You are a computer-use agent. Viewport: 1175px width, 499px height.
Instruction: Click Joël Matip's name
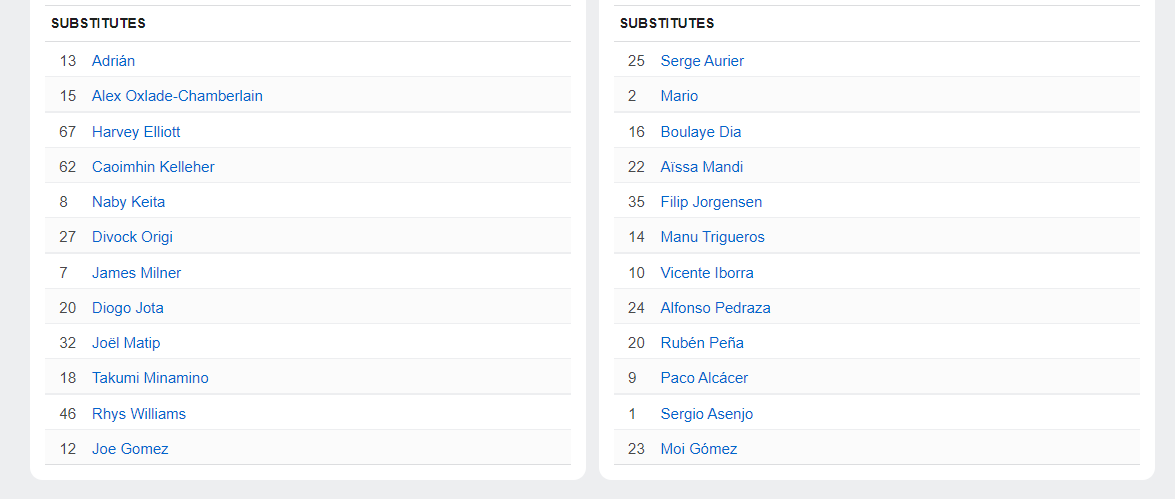(126, 343)
